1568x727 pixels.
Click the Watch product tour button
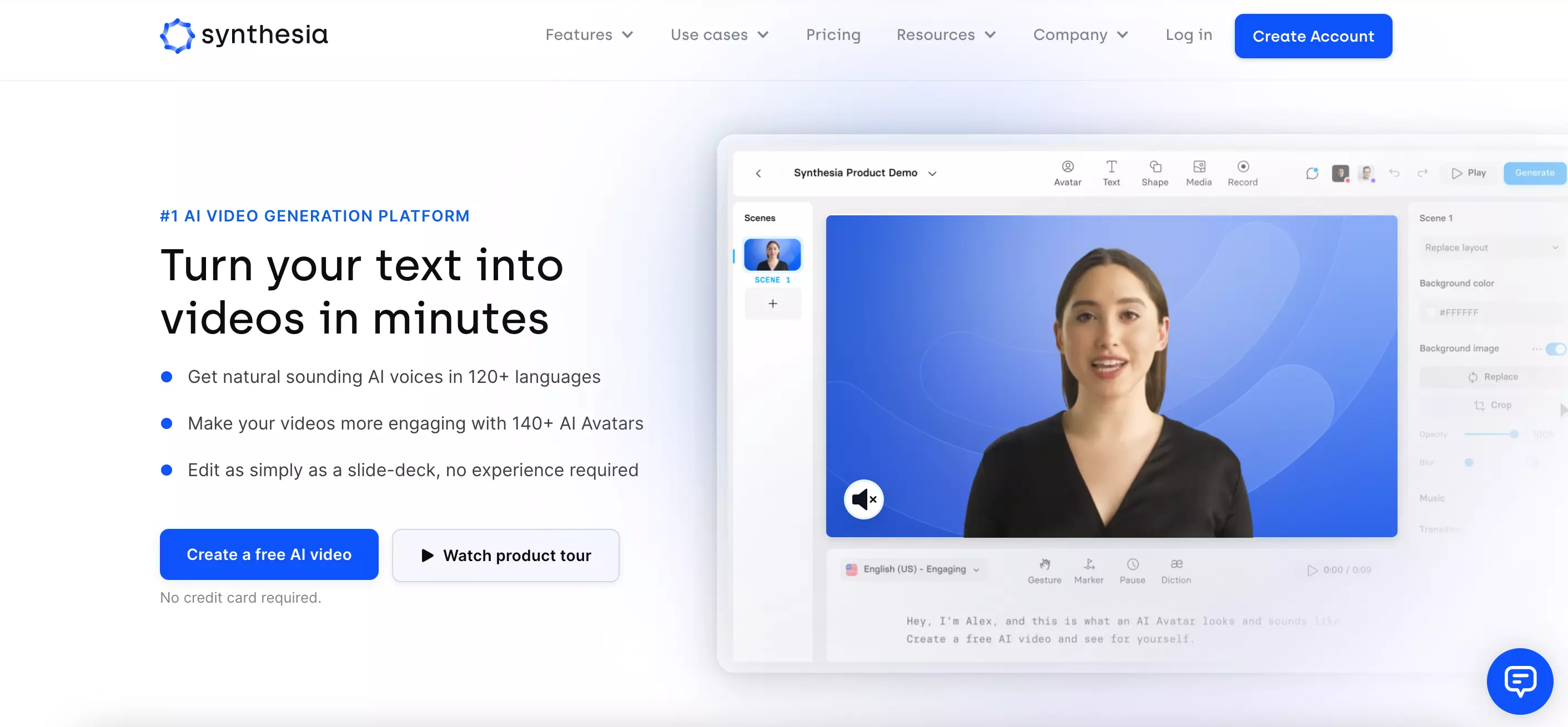click(x=505, y=555)
